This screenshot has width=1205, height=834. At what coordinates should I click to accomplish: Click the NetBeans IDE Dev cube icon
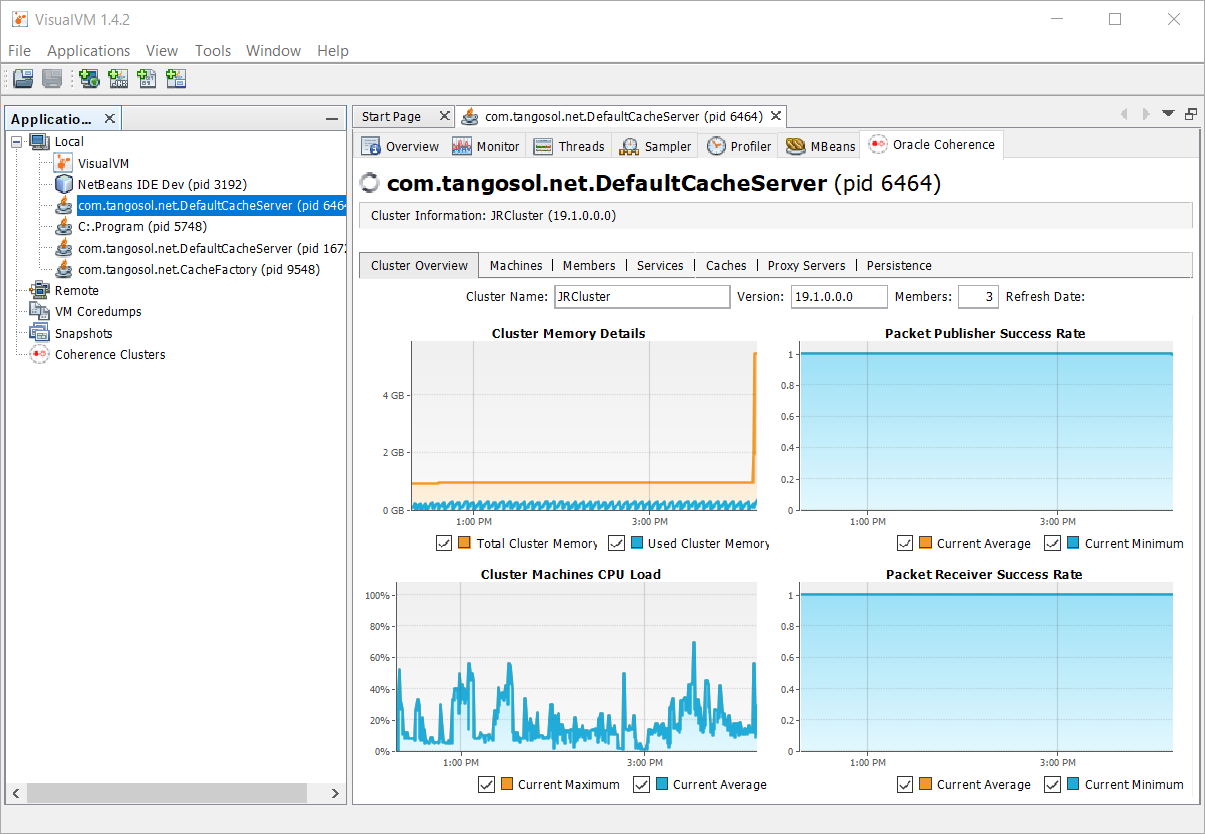tap(63, 184)
